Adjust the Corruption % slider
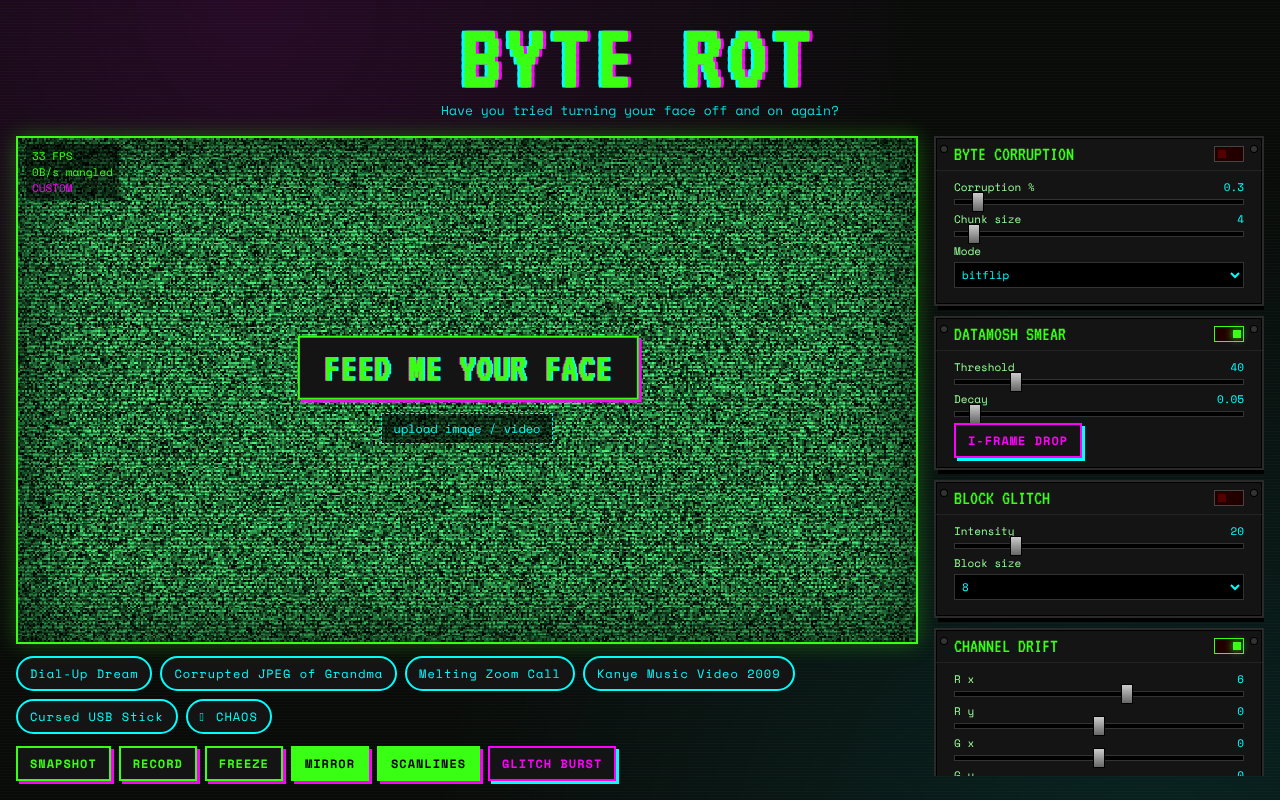 (1099, 202)
